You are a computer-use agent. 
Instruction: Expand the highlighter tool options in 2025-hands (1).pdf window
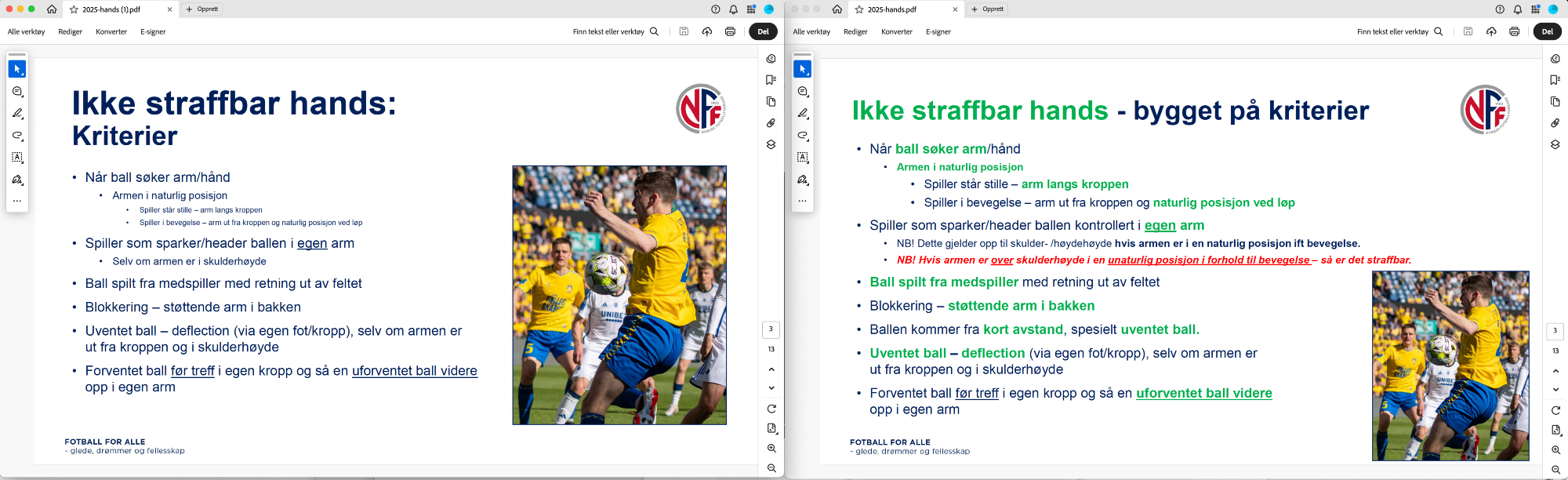point(17,114)
